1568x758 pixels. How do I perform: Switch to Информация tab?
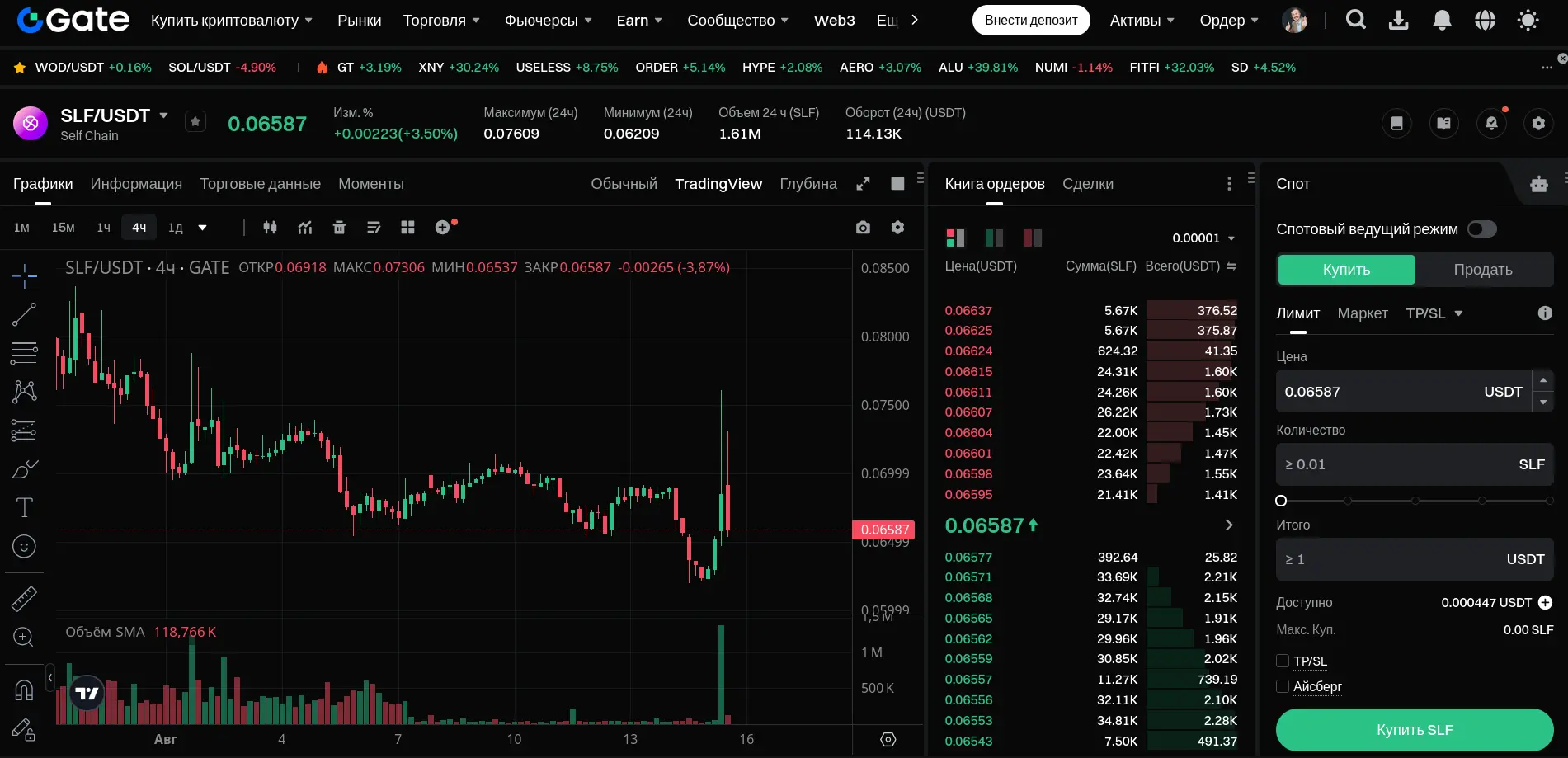(136, 184)
